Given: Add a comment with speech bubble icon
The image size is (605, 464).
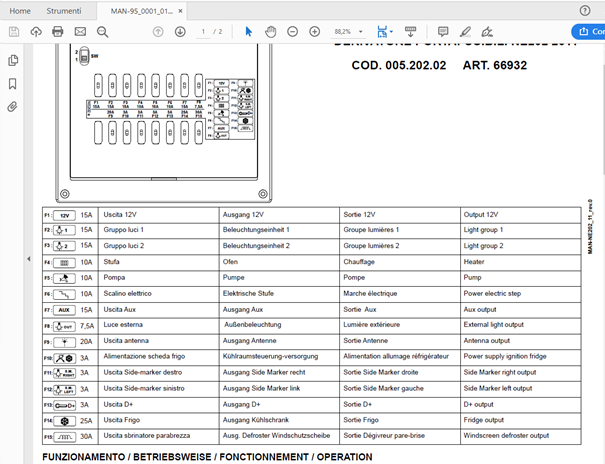Looking at the screenshot, I should (443, 32).
